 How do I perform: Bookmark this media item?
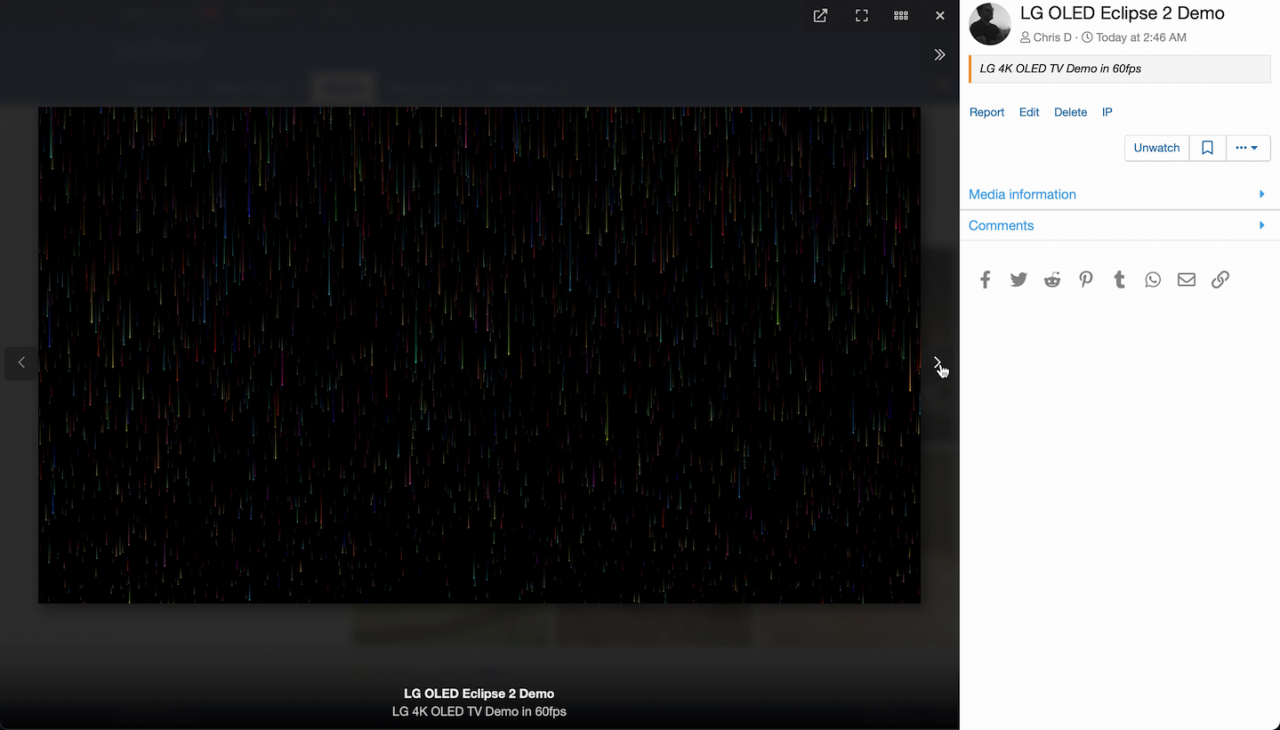tap(1207, 148)
